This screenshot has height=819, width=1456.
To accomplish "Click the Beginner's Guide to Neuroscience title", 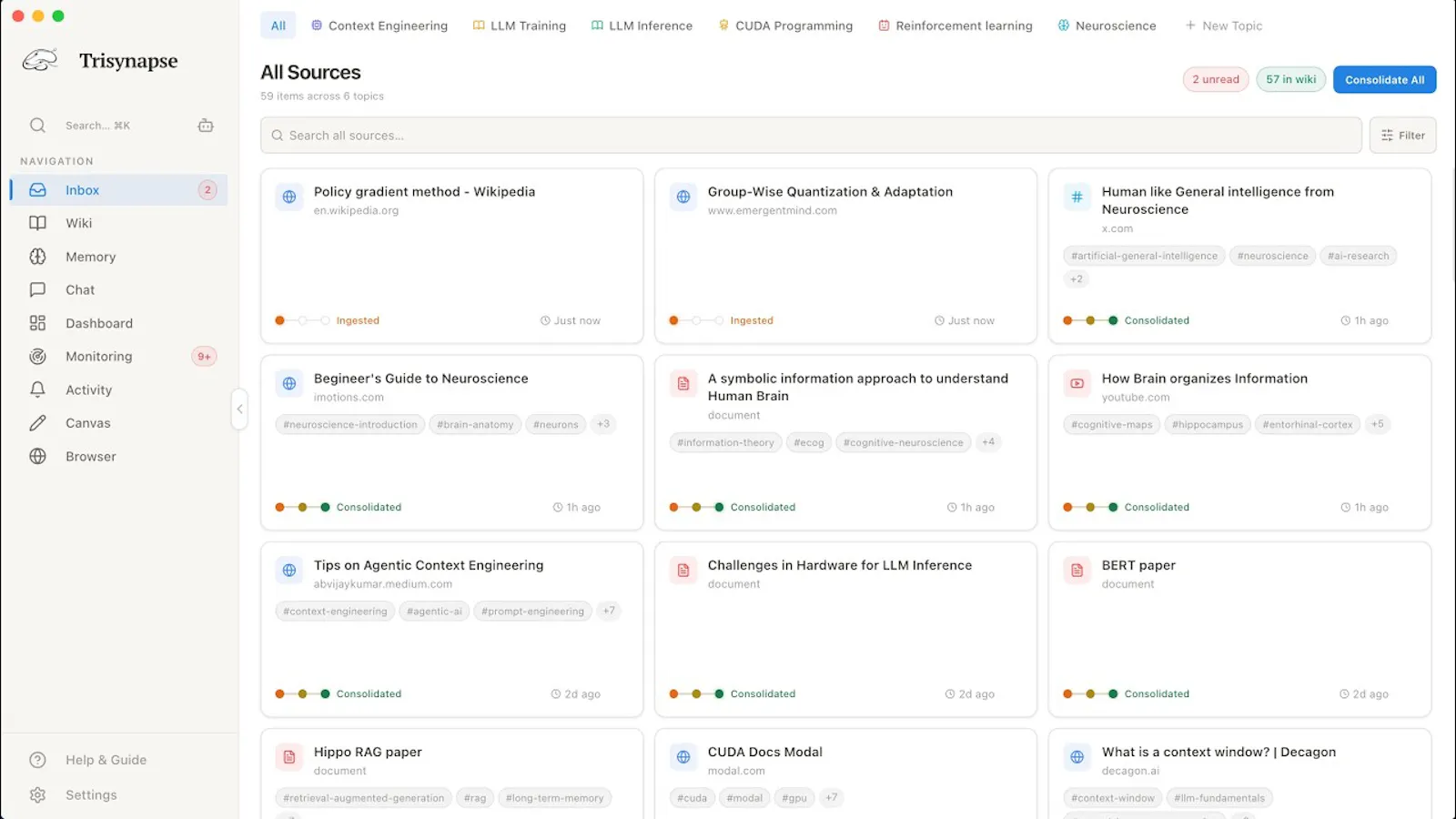I will [420, 379].
